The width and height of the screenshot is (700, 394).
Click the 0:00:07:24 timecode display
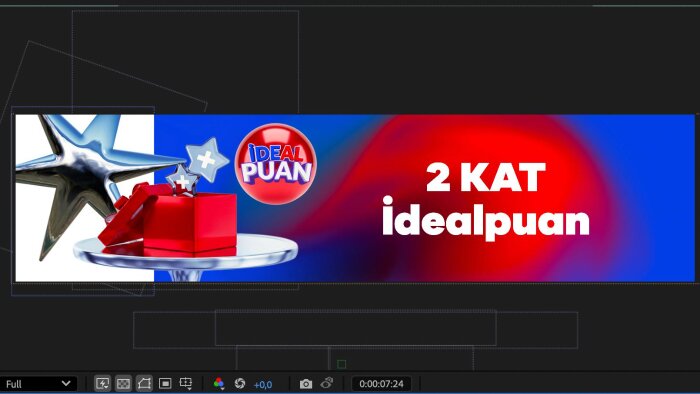(381, 384)
